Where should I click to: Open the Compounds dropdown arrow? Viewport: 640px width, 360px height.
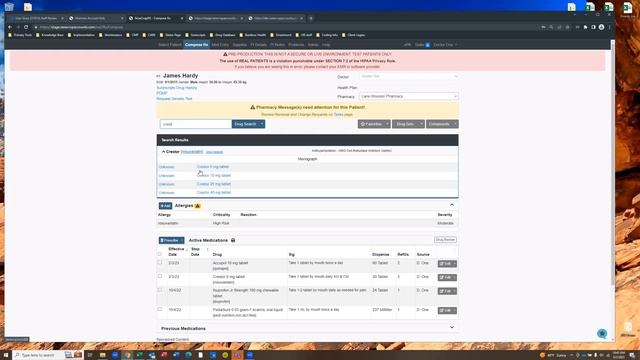(455, 124)
